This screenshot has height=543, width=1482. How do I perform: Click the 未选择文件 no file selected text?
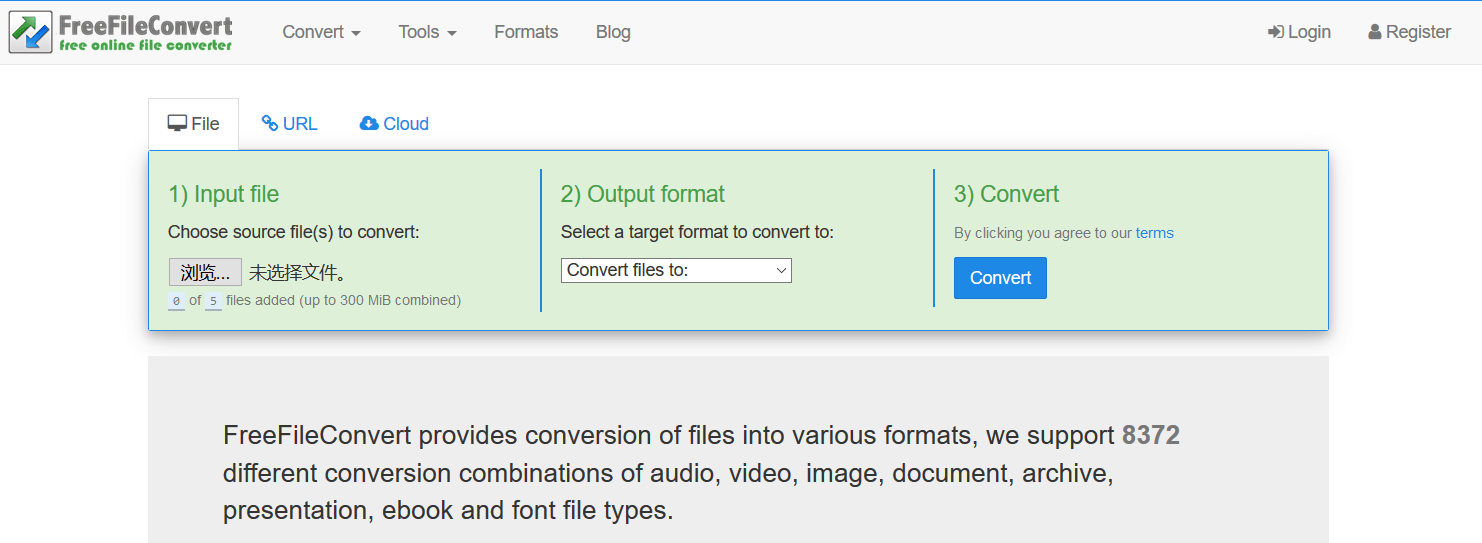[x=298, y=272]
